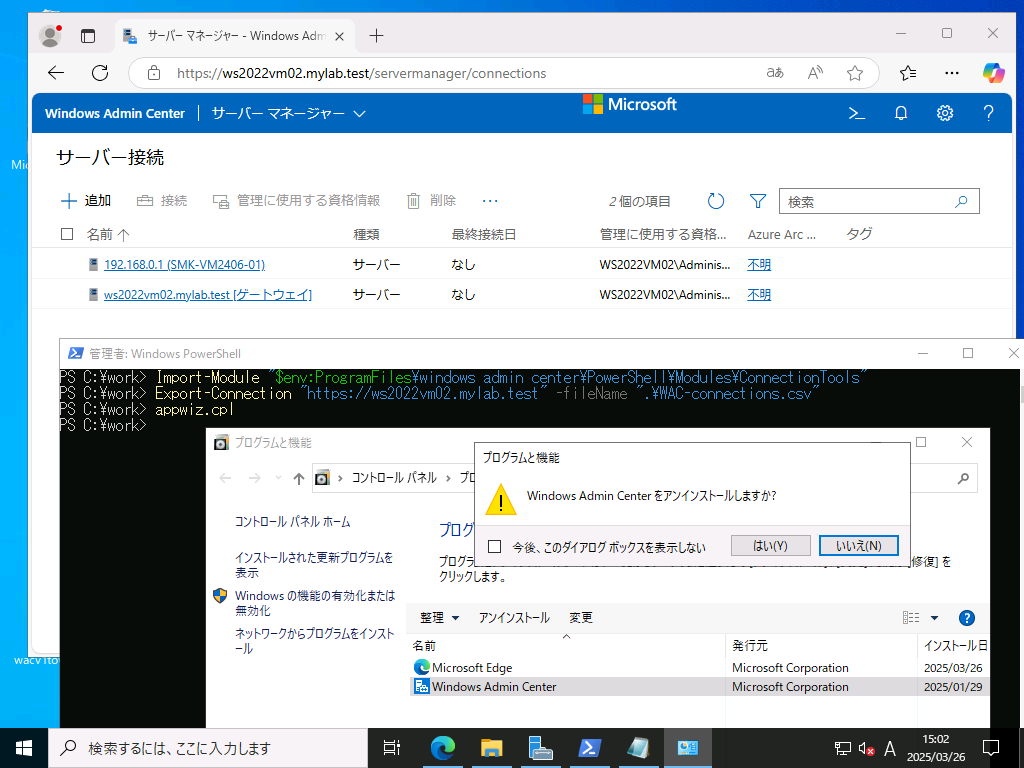
Task: Click 接続 toolbar command
Action: click(x=162, y=201)
